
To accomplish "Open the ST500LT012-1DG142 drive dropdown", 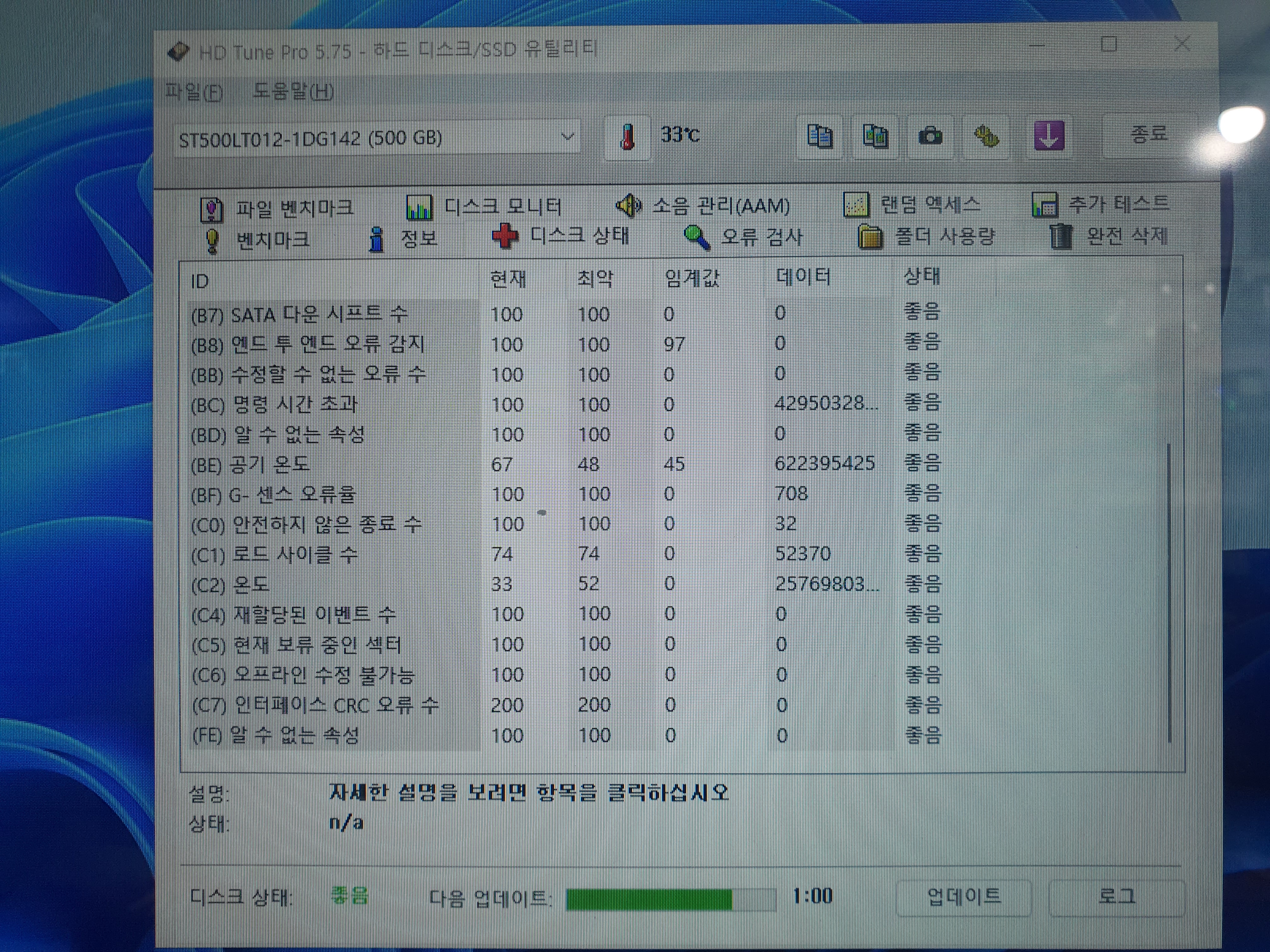I will [x=377, y=138].
